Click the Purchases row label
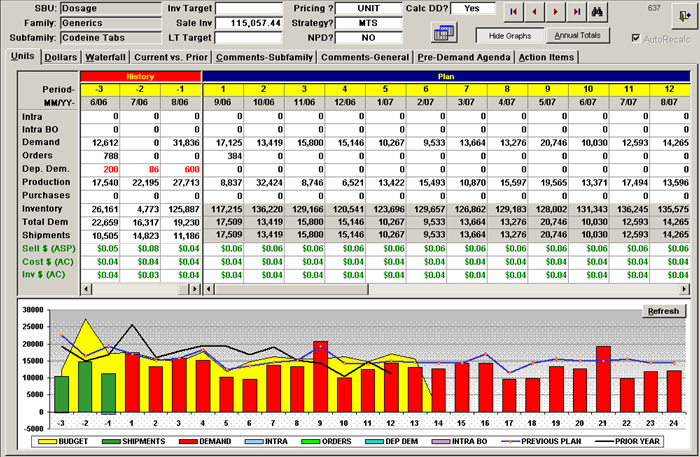Viewport: 700px width, 457px height. [46, 195]
